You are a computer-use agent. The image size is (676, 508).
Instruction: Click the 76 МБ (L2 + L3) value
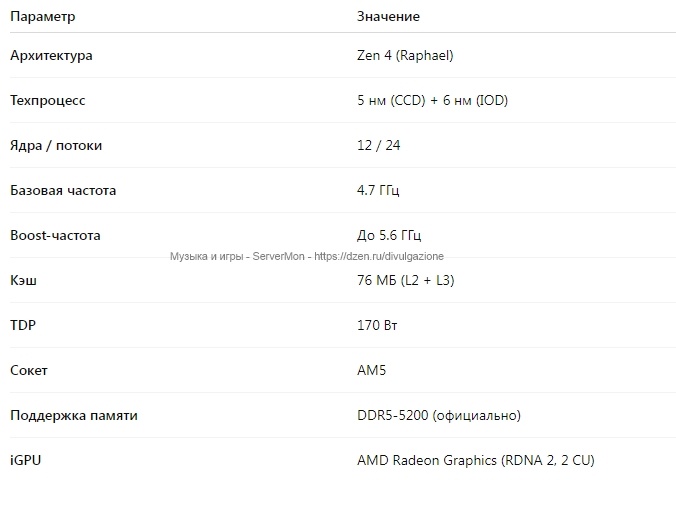(406, 280)
